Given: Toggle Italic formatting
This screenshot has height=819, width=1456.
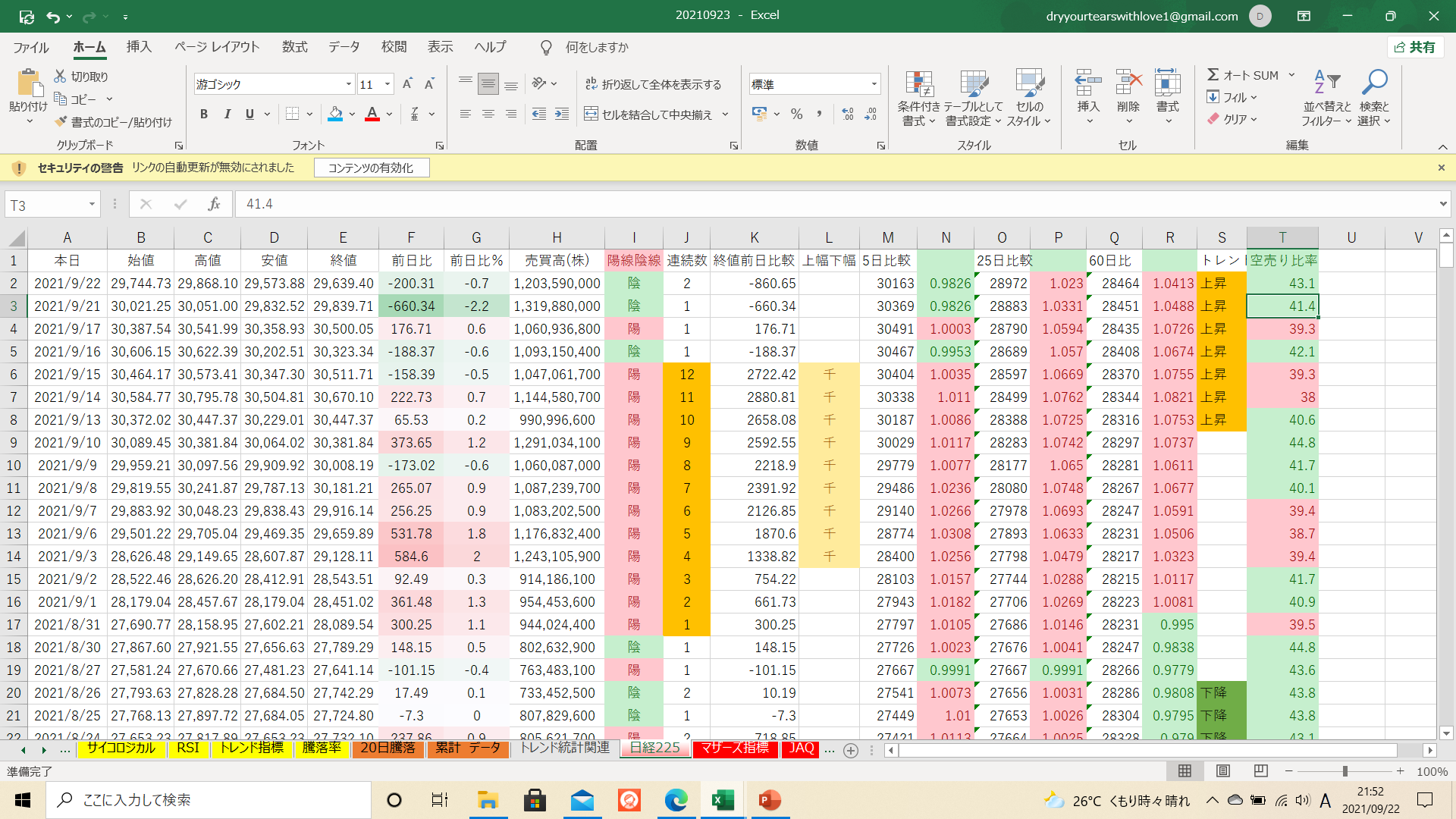Looking at the screenshot, I should click(227, 114).
